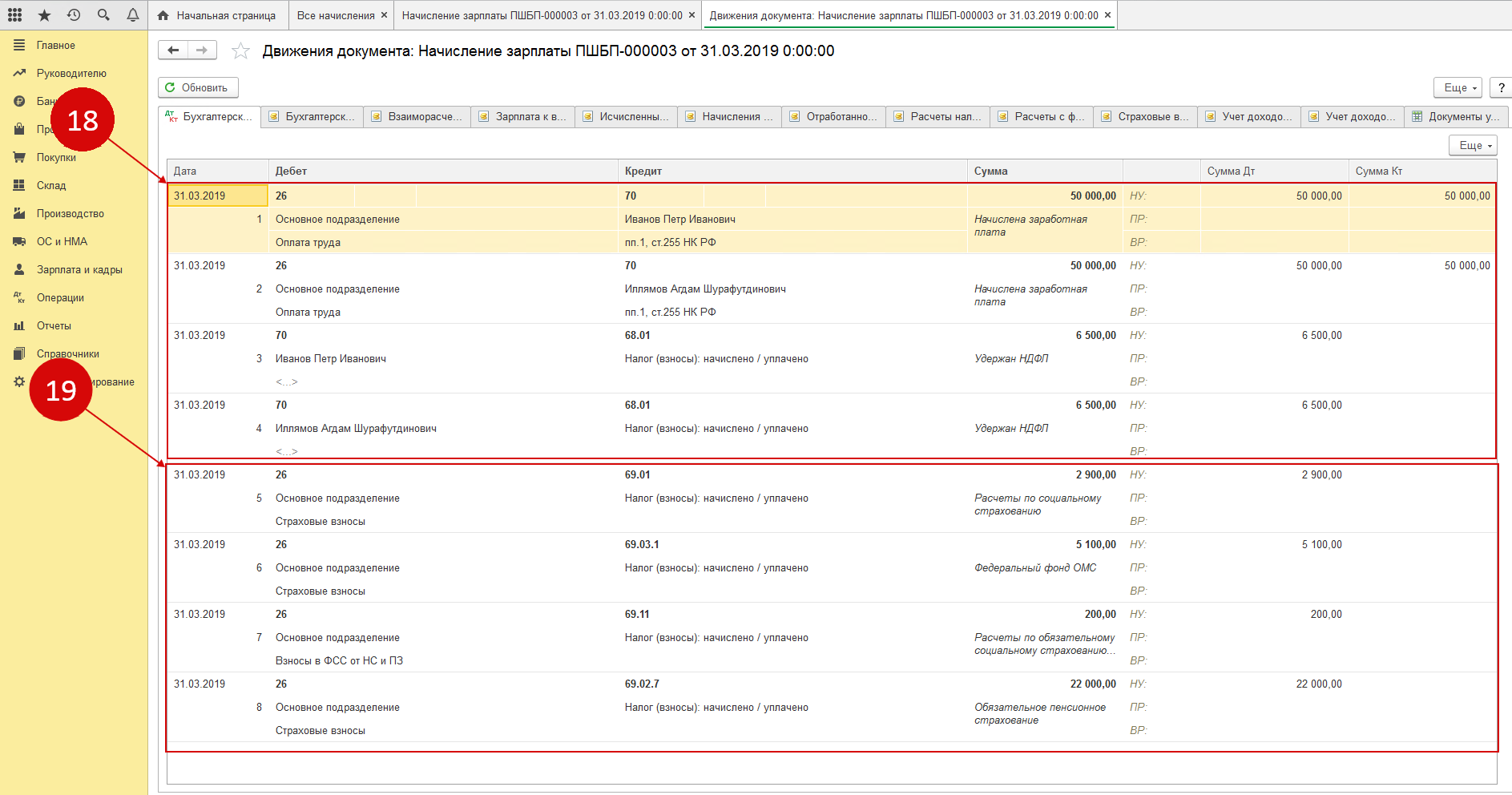Open Зарплата и кадры section

click(79, 270)
